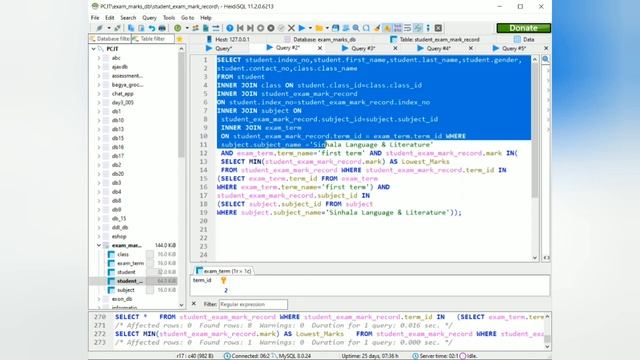Open the Tools menu
This screenshot has width=640, height=360.
tap(169, 18)
